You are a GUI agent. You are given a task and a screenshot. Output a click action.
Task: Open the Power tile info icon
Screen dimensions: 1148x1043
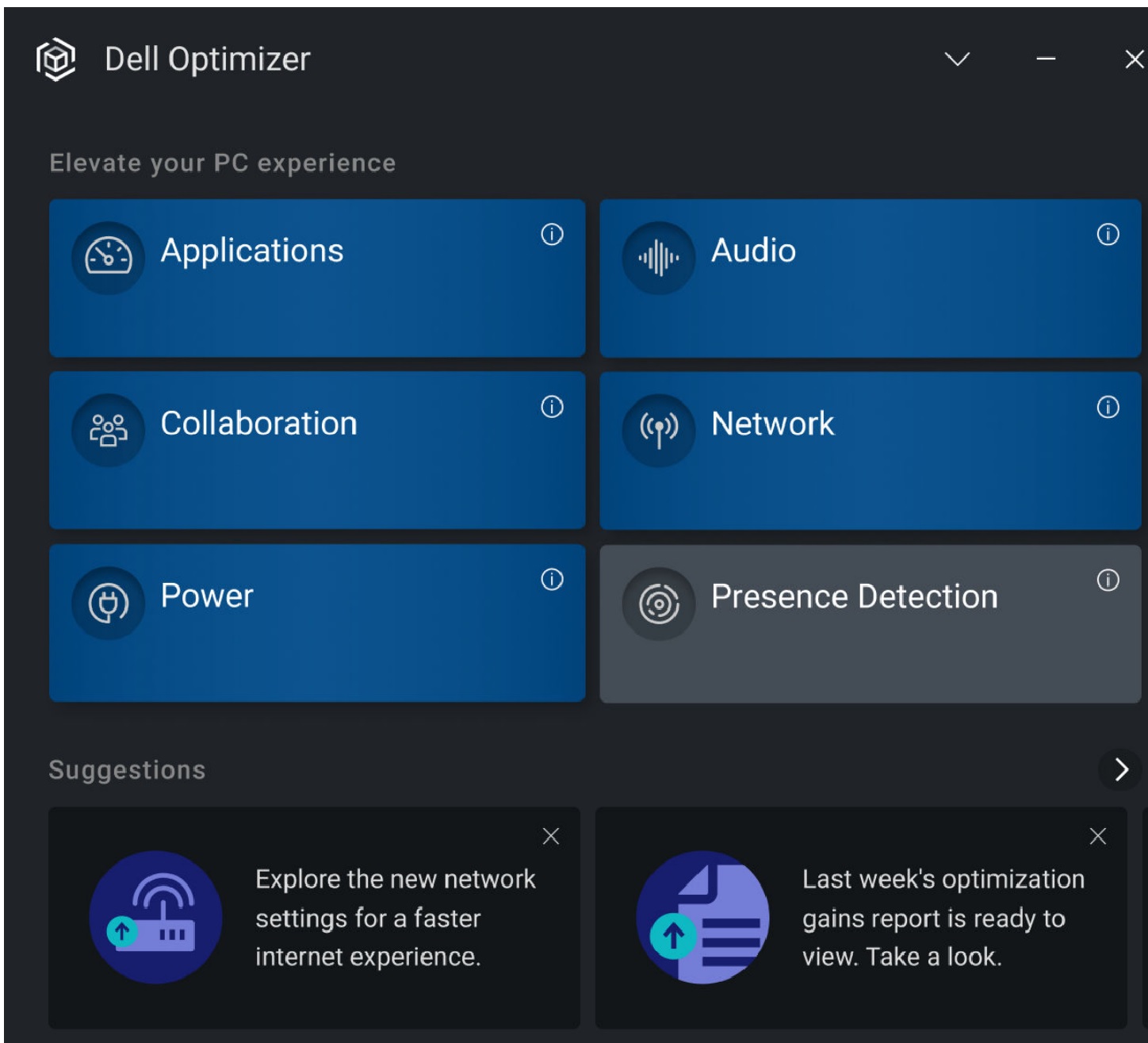[552, 580]
